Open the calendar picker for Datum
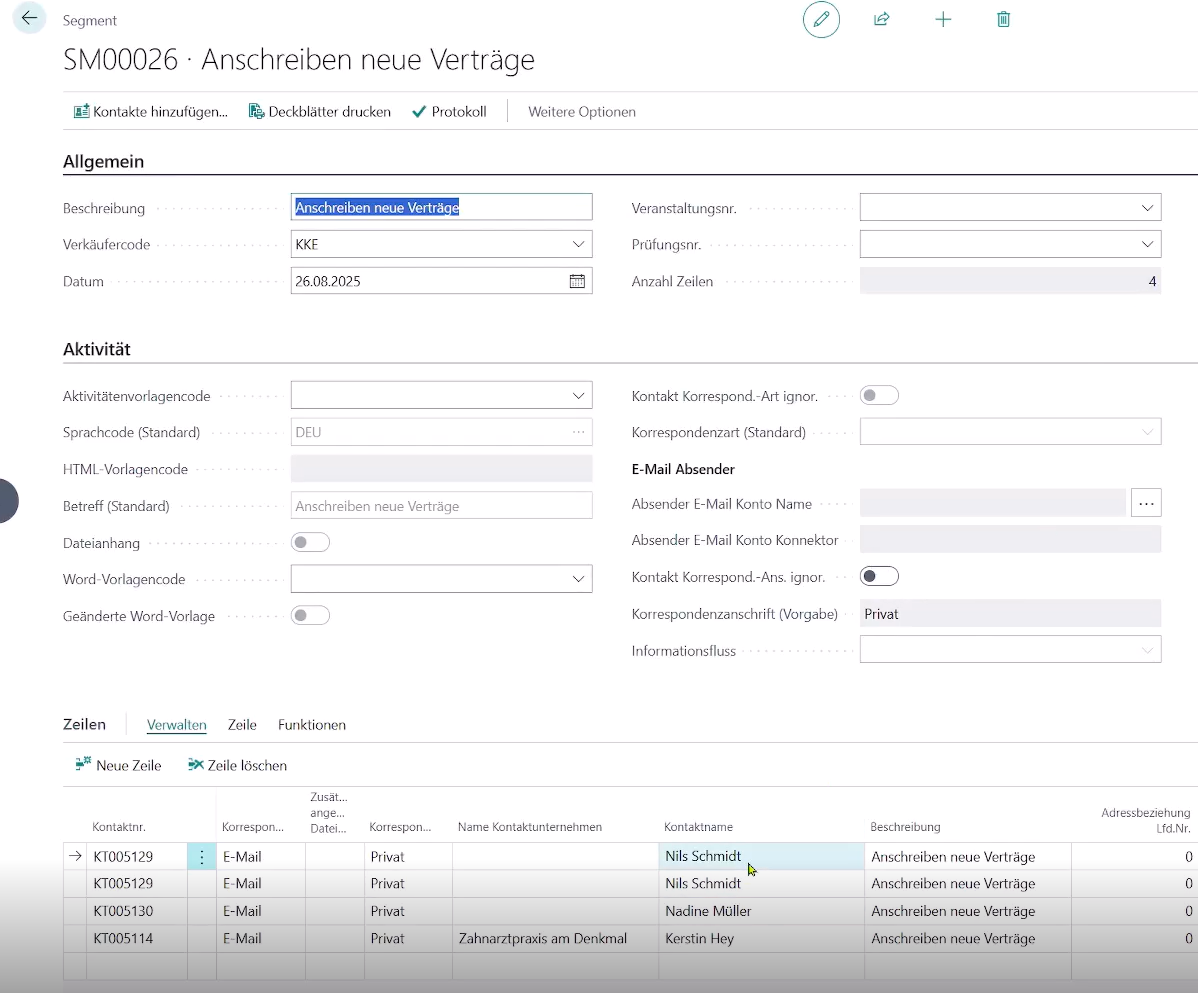 pyautogui.click(x=577, y=281)
